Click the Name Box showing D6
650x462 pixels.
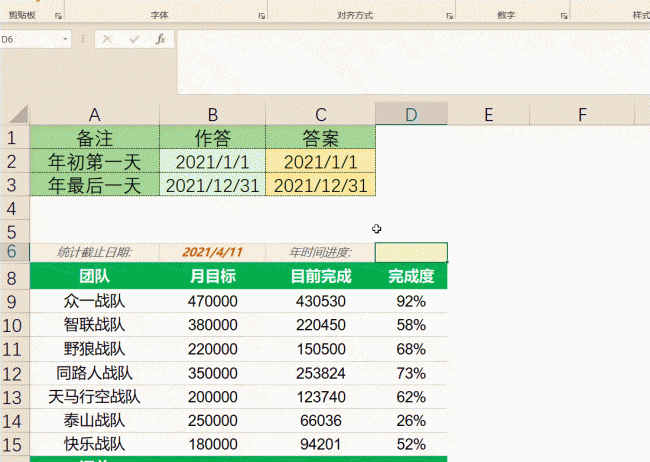[31, 39]
